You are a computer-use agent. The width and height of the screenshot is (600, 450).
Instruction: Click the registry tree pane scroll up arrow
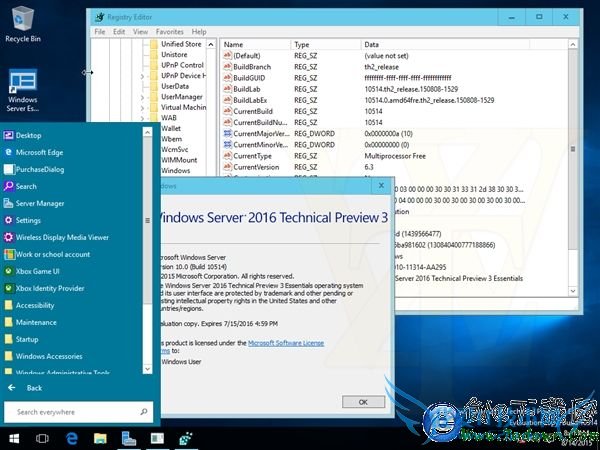click(211, 44)
